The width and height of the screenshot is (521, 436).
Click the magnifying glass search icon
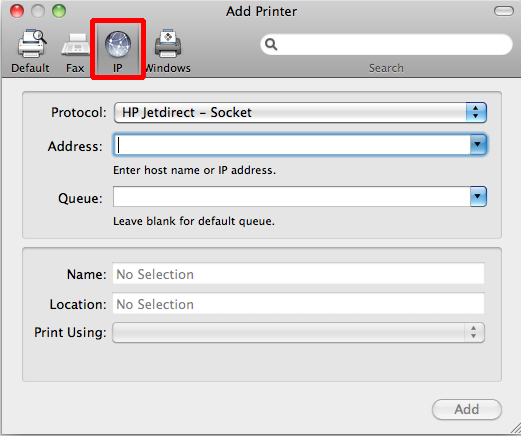coord(271,44)
